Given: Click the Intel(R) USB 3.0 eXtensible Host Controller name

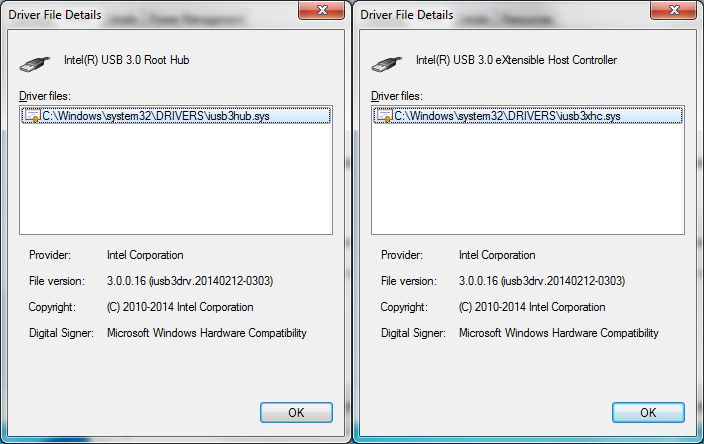Looking at the screenshot, I should [x=516, y=60].
